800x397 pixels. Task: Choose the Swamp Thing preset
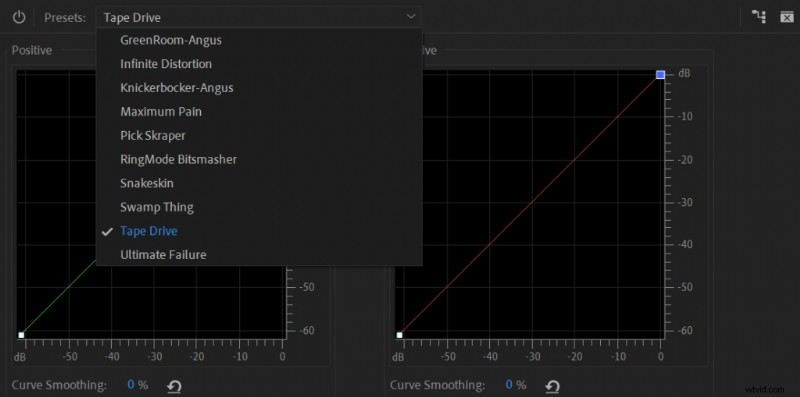pyautogui.click(x=259, y=207)
